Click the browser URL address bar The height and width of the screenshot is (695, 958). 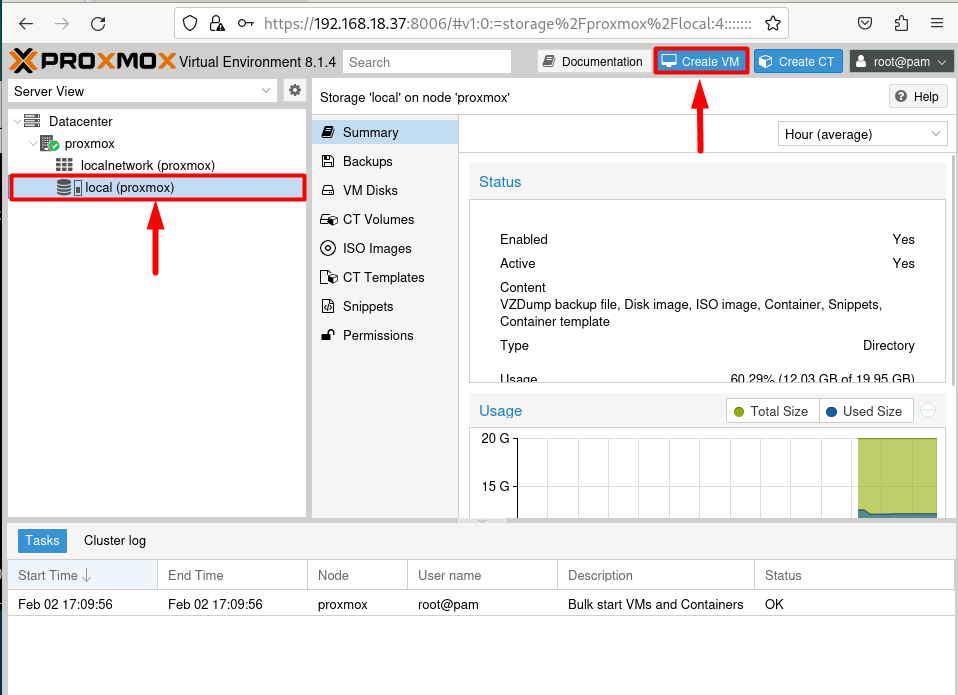481,23
